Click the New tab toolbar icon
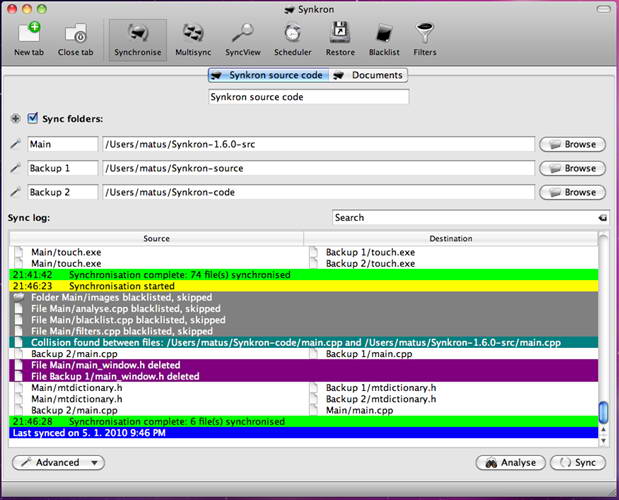 pos(28,38)
